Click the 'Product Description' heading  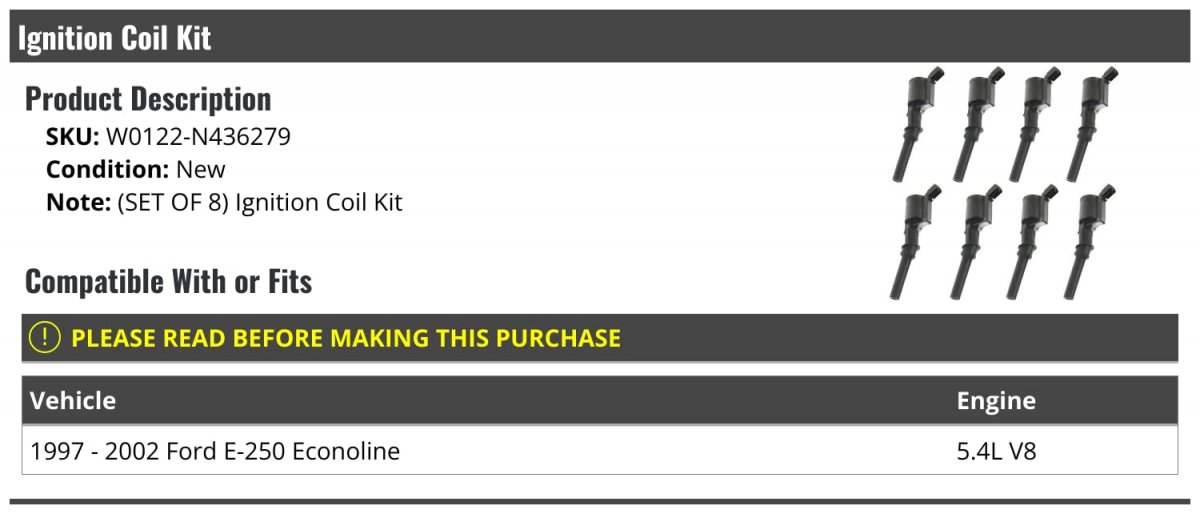(x=148, y=99)
